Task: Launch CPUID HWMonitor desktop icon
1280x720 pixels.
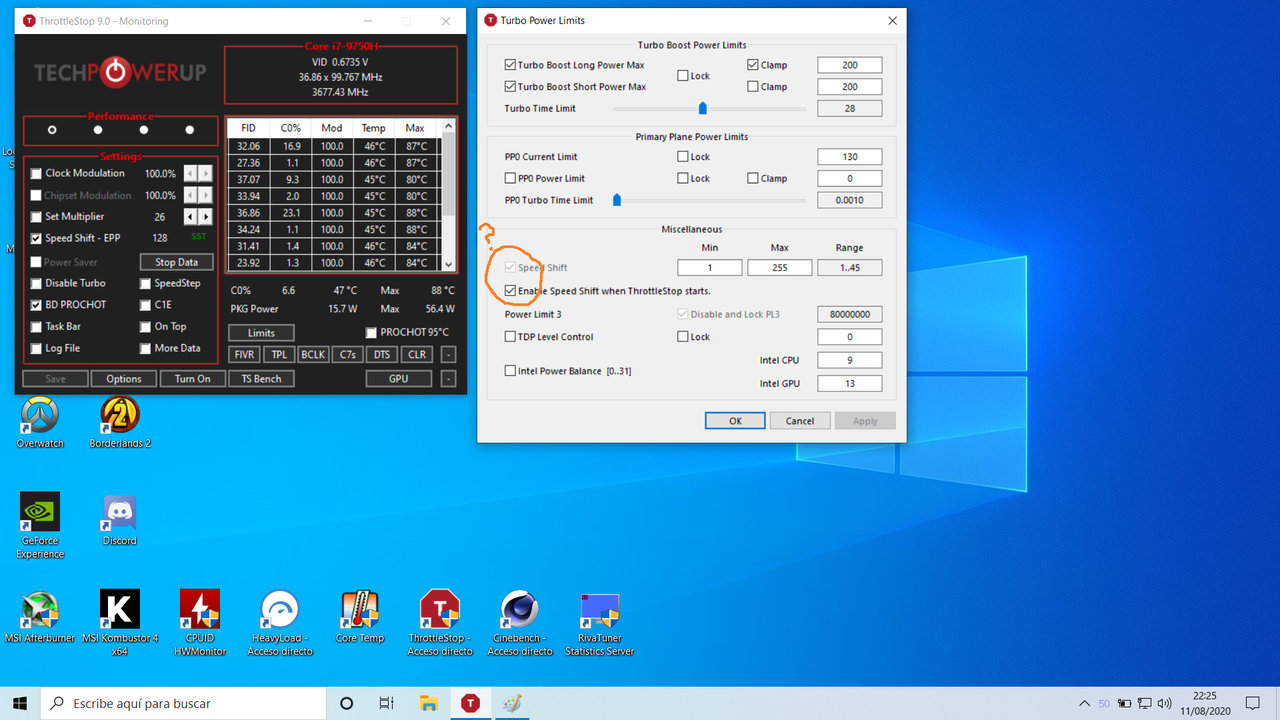Action: click(200, 622)
